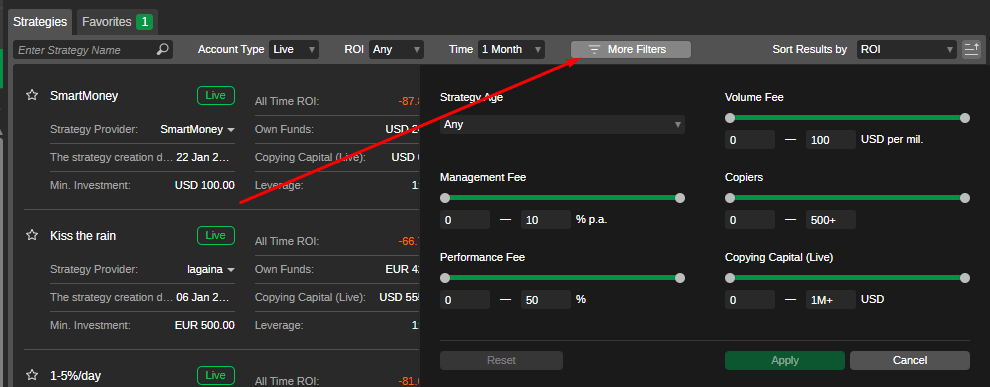Click Copiers maximum slider handle

[x=964, y=198]
